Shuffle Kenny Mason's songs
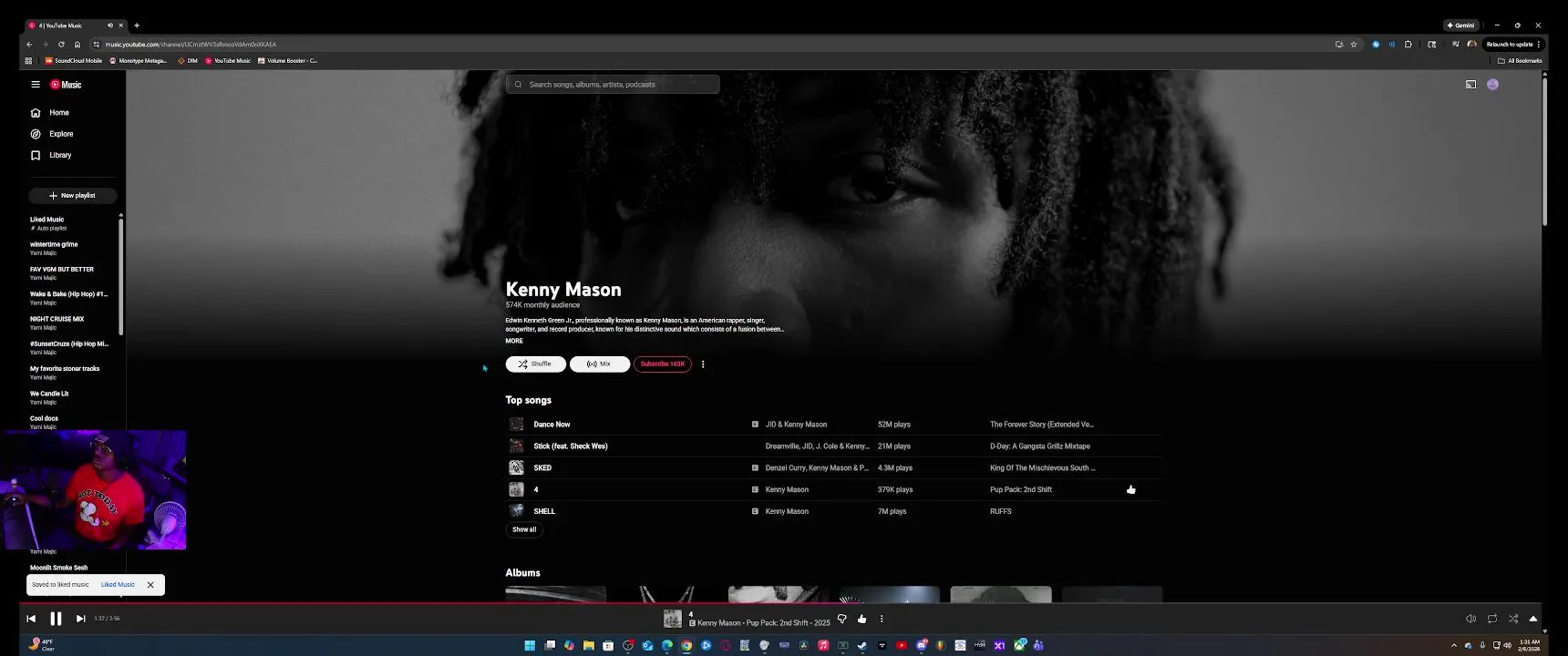Screen dimensions: 1568x656 535,364
